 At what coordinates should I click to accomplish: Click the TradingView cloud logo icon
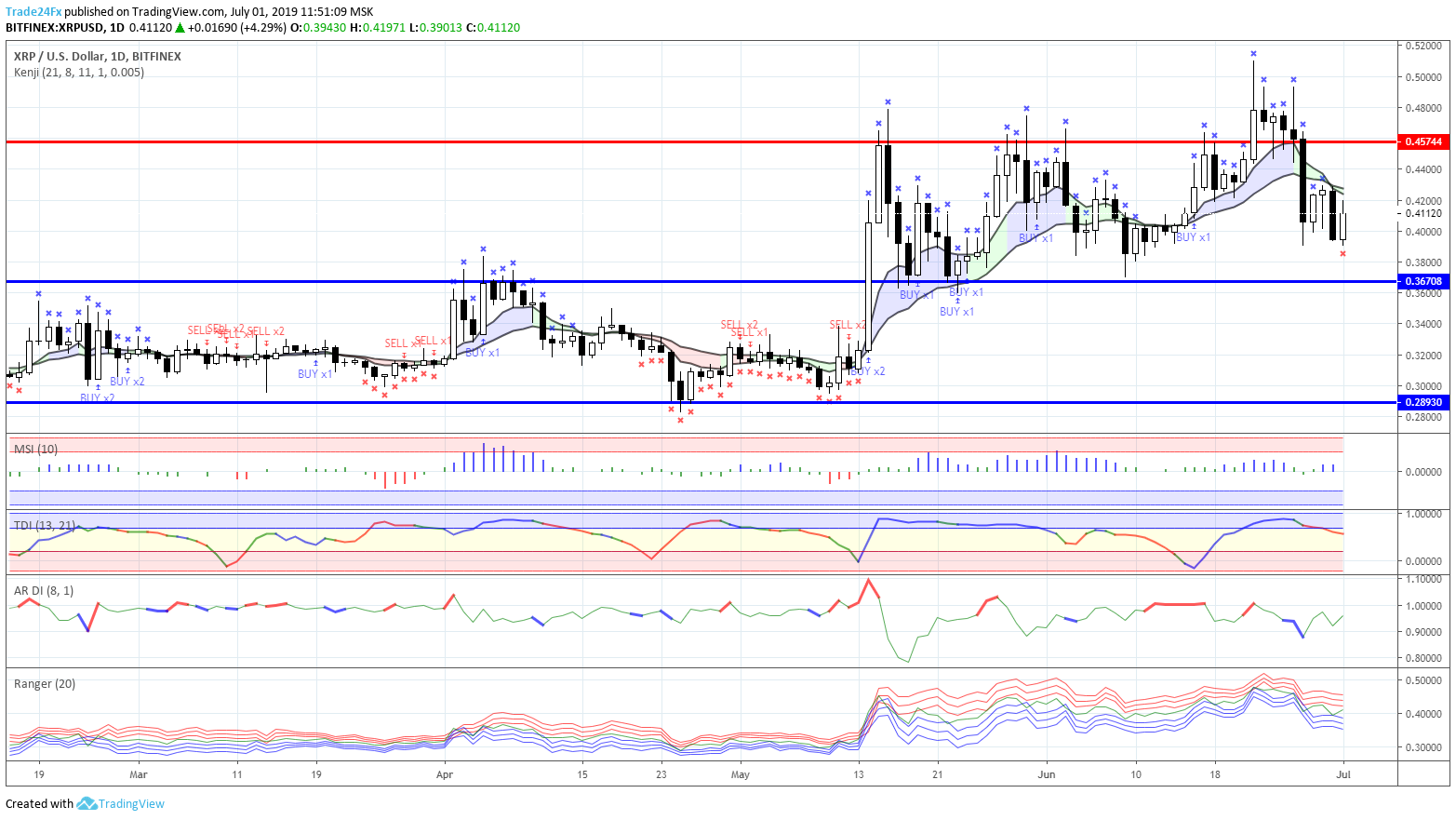[x=87, y=803]
